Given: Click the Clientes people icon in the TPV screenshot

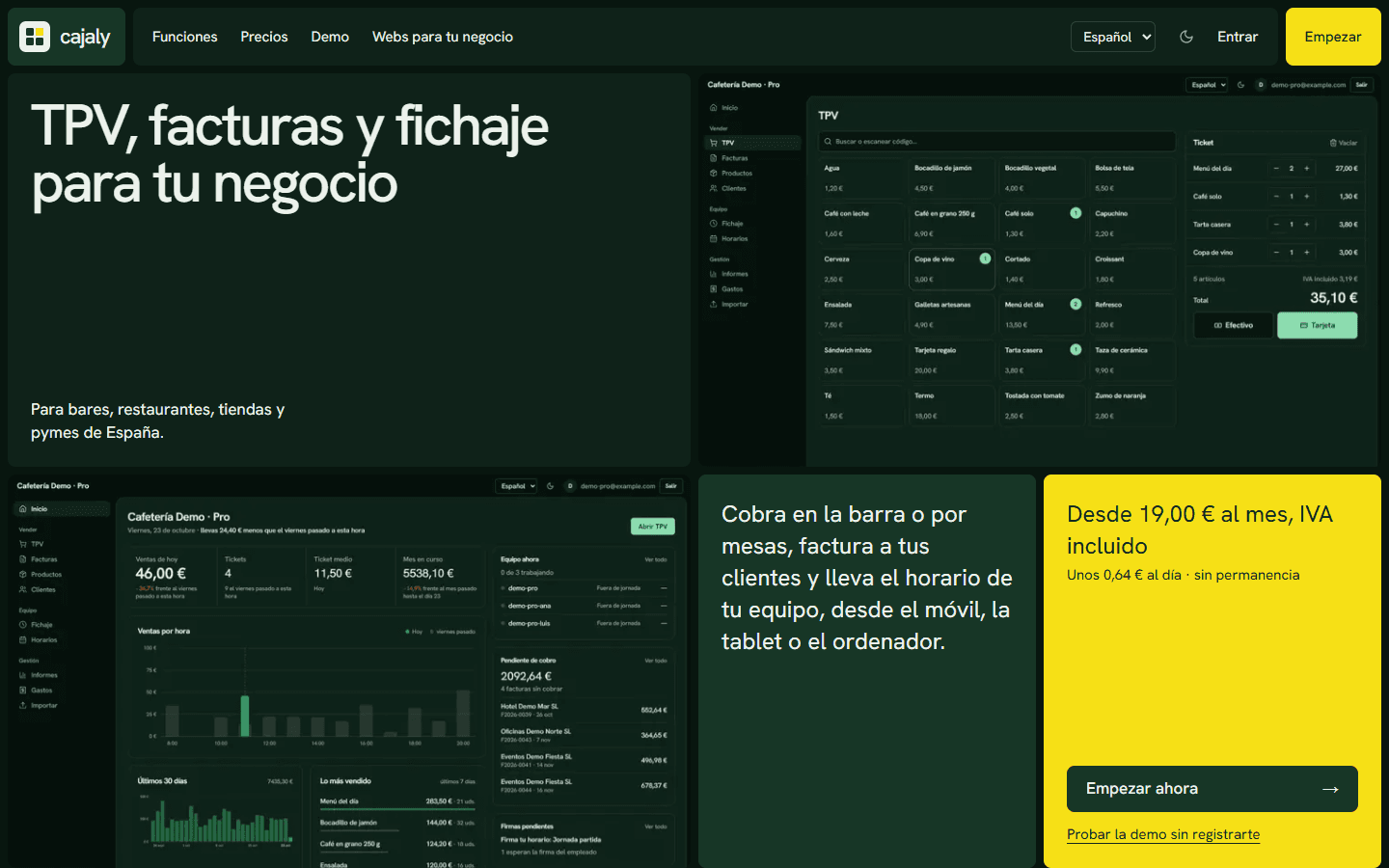Looking at the screenshot, I should pyautogui.click(x=714, y=189).
